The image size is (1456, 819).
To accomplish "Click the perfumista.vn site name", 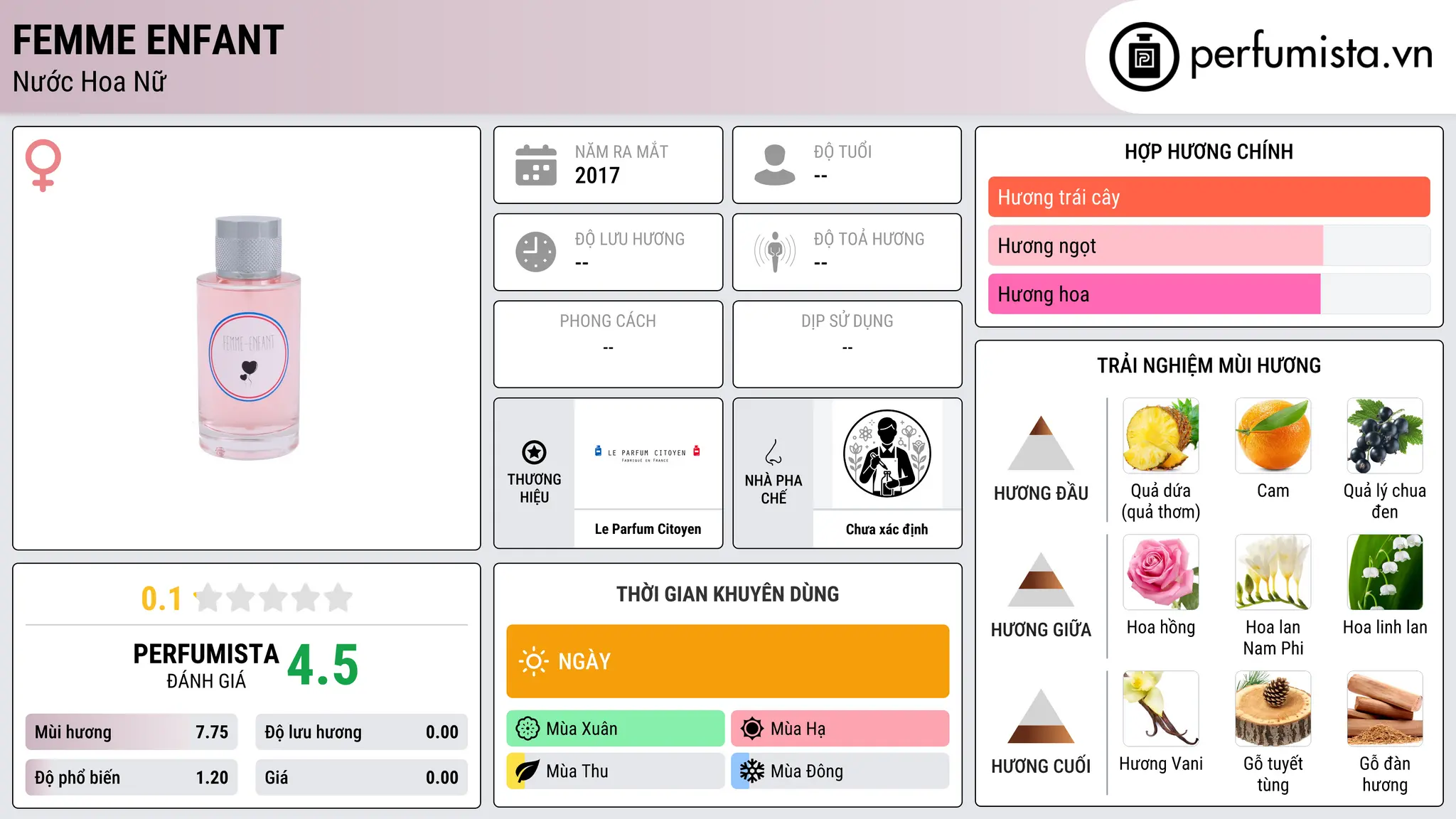I will coord(1312,54).
